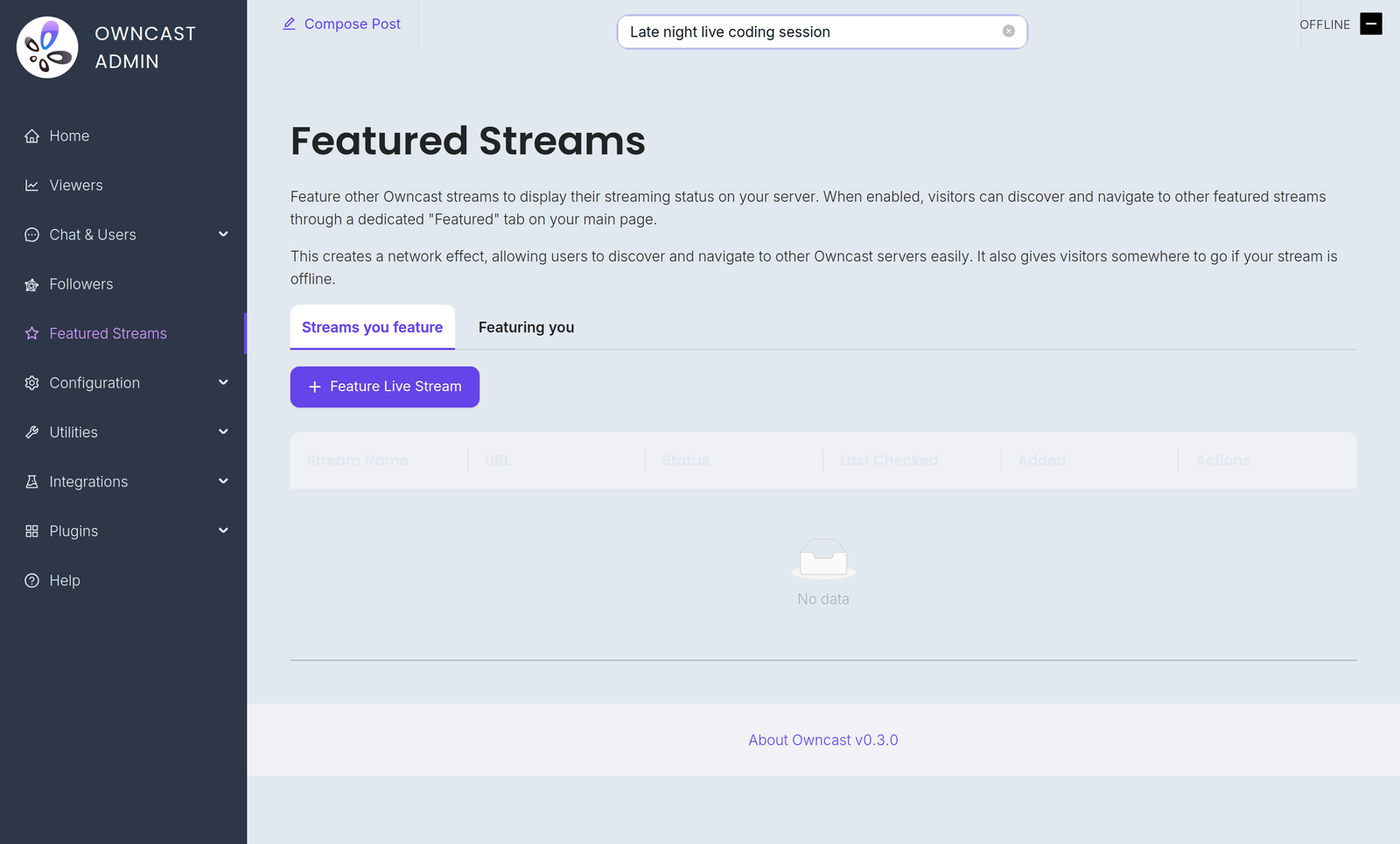Image resolution: width=1400 pixels, height=844 pixels.
Task: Expand the Plugins chevron
Action: (x=223, y=531)
